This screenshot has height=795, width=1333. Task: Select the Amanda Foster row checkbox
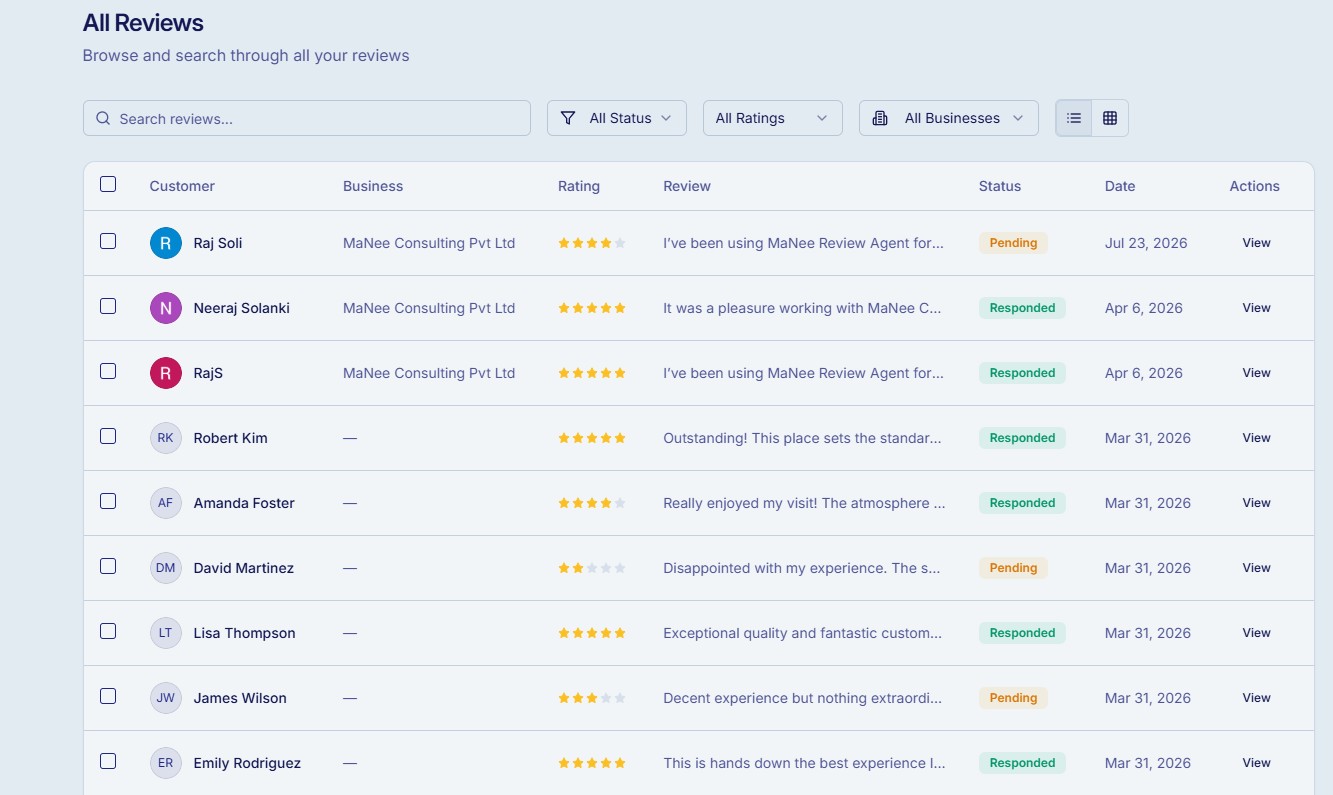point(108,501)
